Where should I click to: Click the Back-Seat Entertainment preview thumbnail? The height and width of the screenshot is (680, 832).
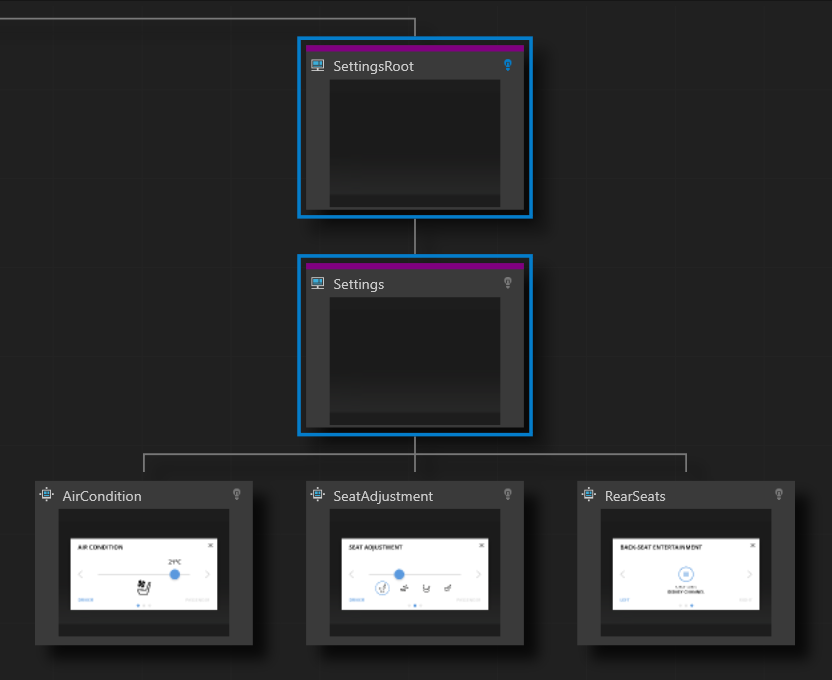(686, 574)
